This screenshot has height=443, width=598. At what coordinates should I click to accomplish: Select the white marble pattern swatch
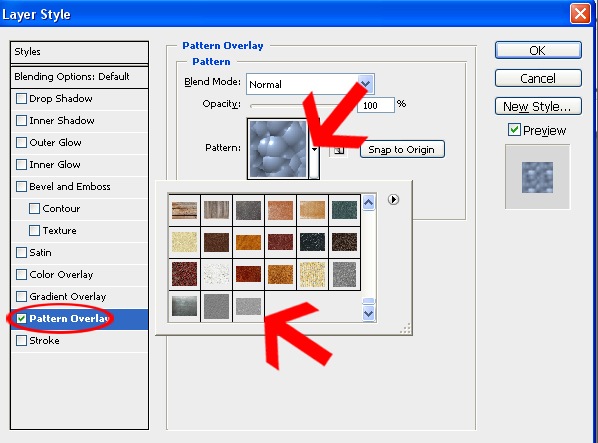tap(216, 274)
